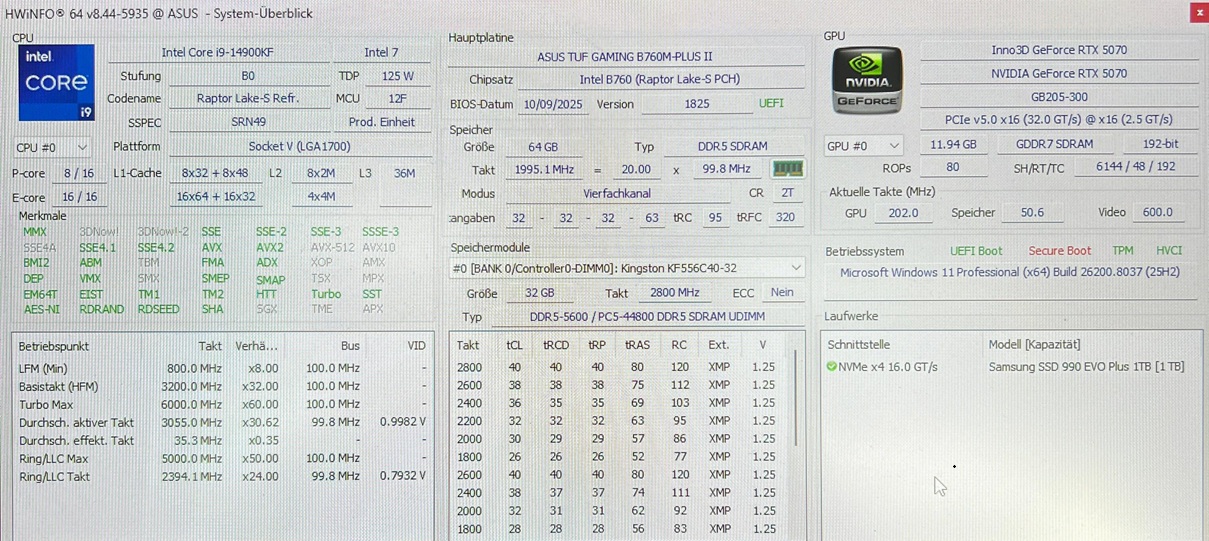This screenshot has width=1209, height=541.
Task: Click the tRFC value 320
Action: point(785,218)
